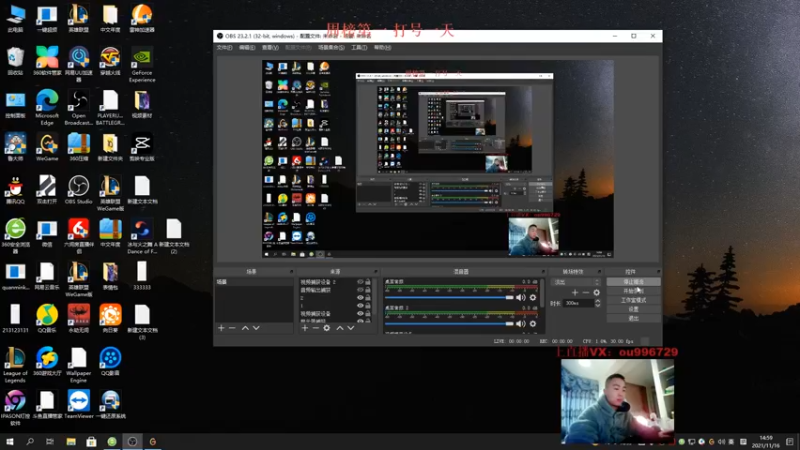The image size is (800, 450).
Task: Open the 场景集合(S) menu
Action: click(x=331, y=47)
